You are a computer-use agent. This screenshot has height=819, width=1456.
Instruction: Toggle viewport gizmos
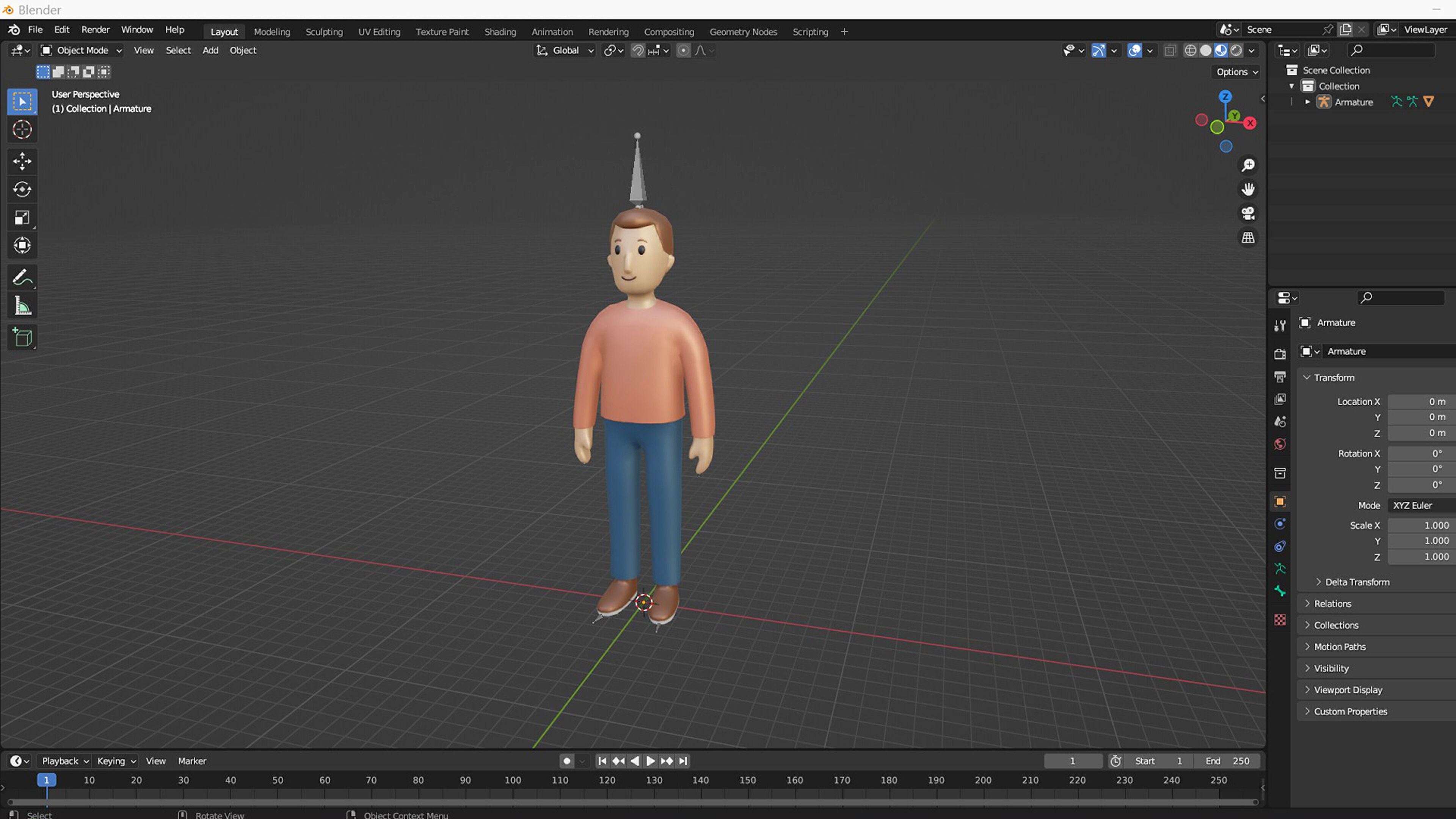pyautogui.click(x=1098, y=51)
